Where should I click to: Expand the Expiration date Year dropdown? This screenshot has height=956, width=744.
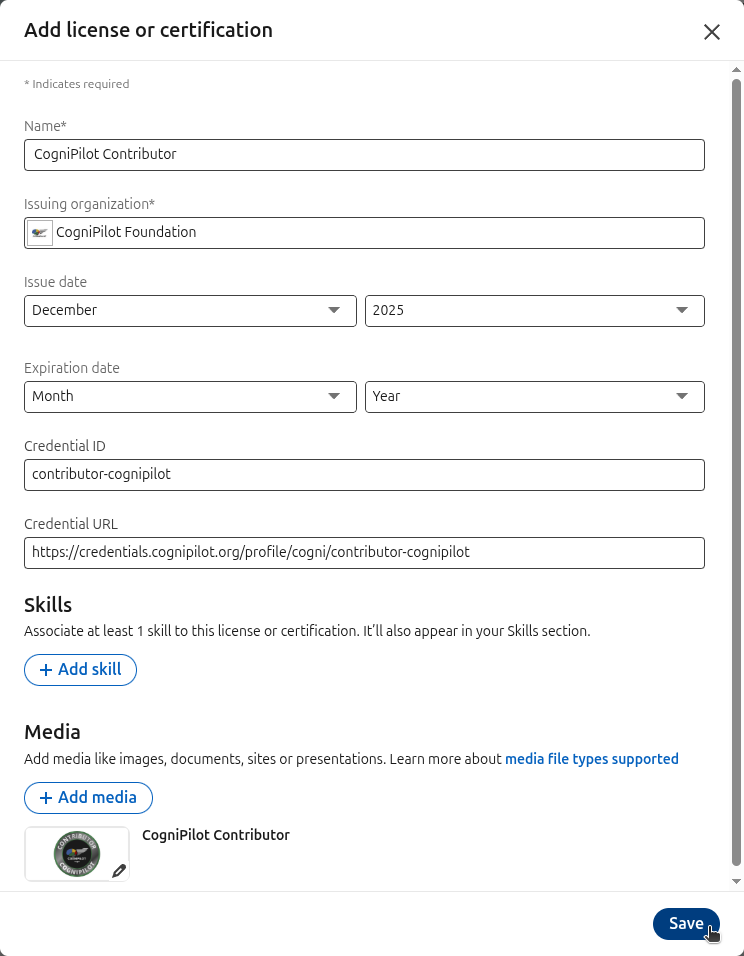pos(534,397)
